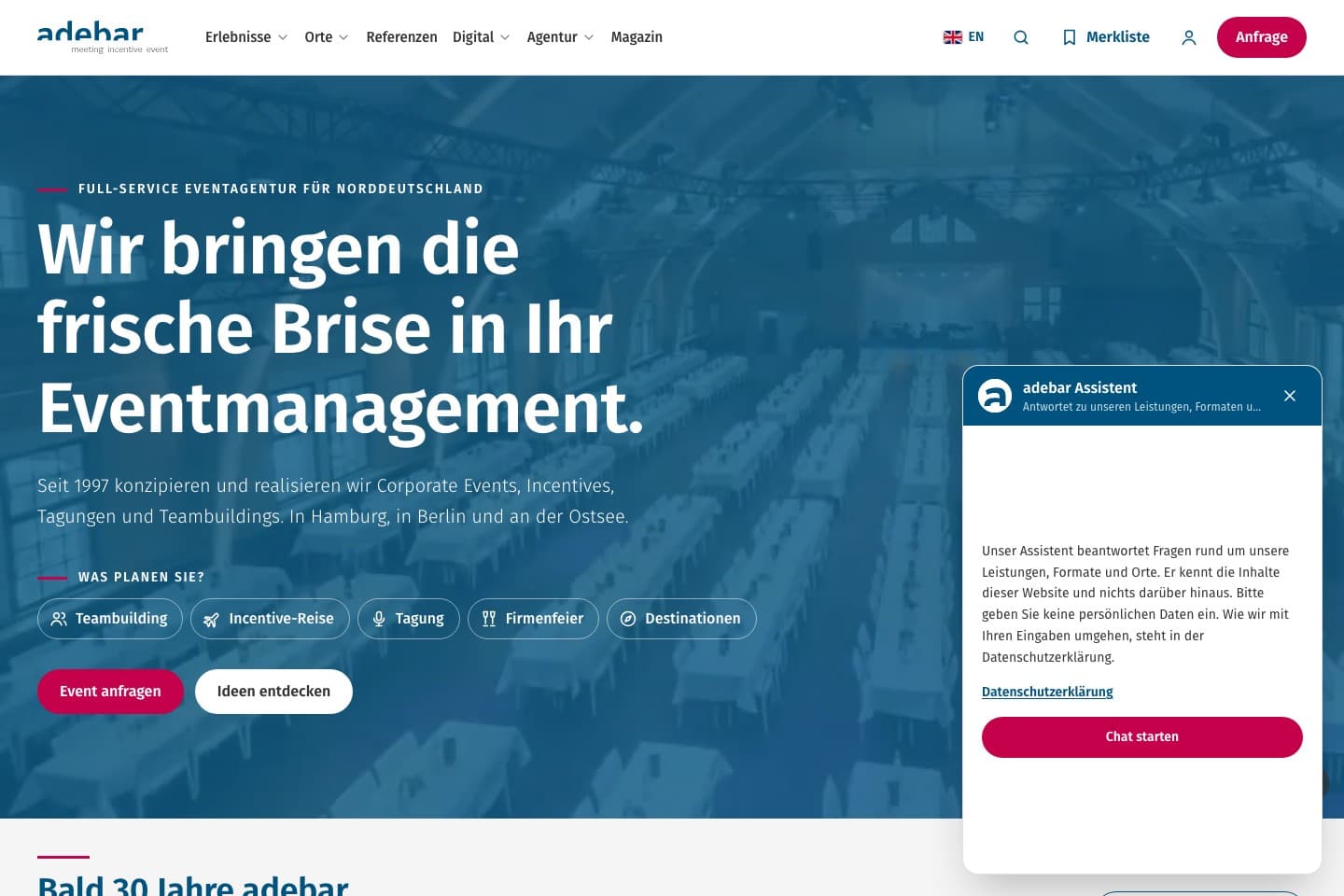
Task: Select the Teambuilding chip
Action: point(110,619)
